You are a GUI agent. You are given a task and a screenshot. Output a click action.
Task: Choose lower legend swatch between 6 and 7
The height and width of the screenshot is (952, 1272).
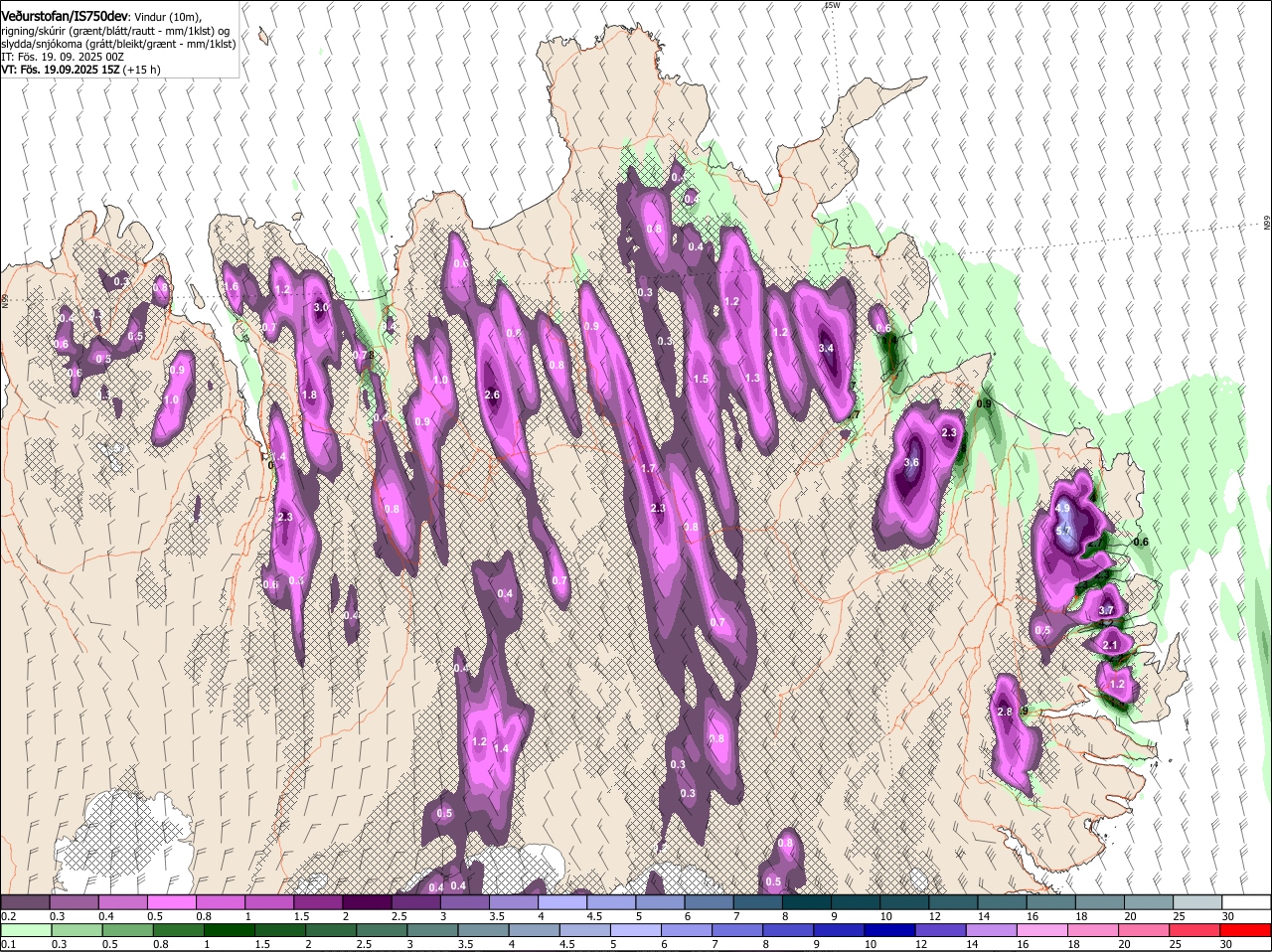pos(688,930)
